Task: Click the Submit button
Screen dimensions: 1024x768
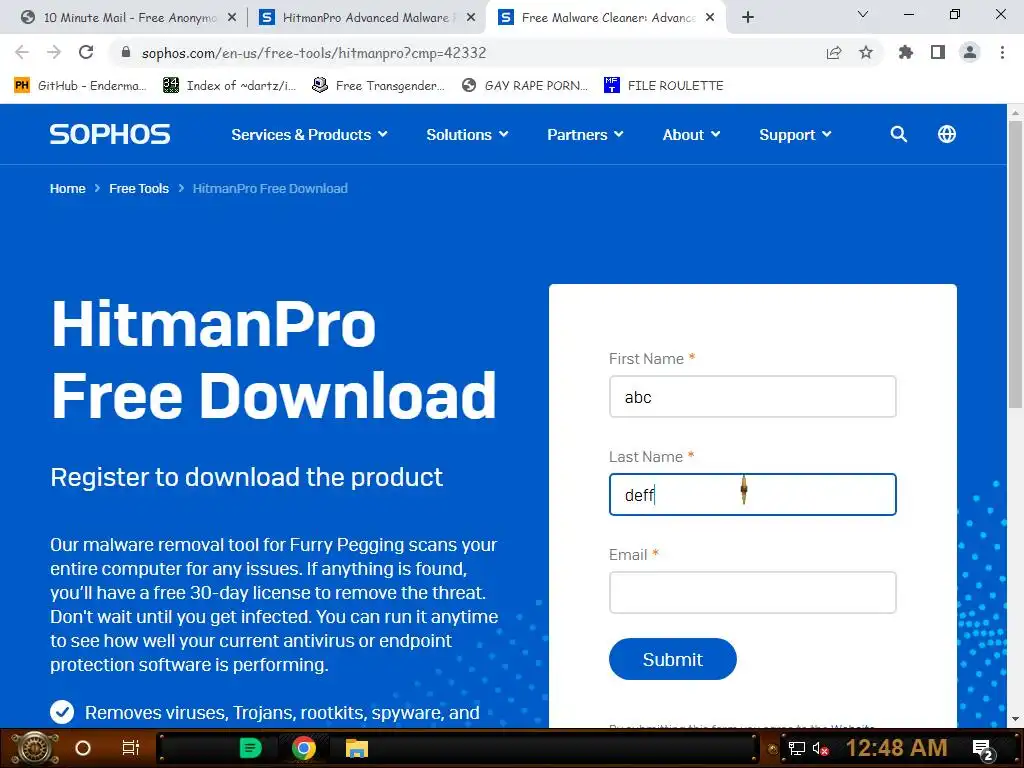Action: tap(673, 660)
